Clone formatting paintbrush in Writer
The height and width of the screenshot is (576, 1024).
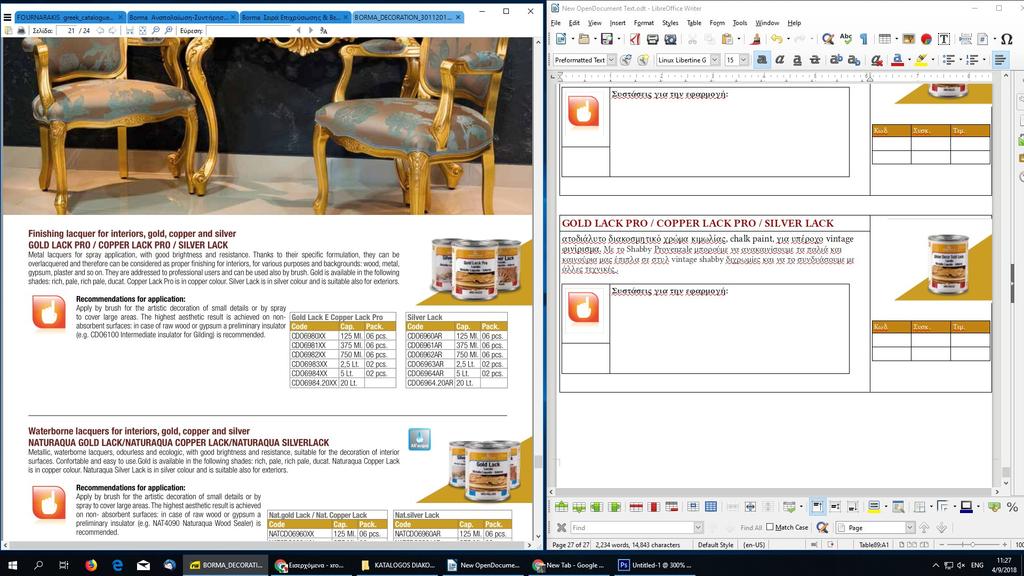click(x=756, y=39)
